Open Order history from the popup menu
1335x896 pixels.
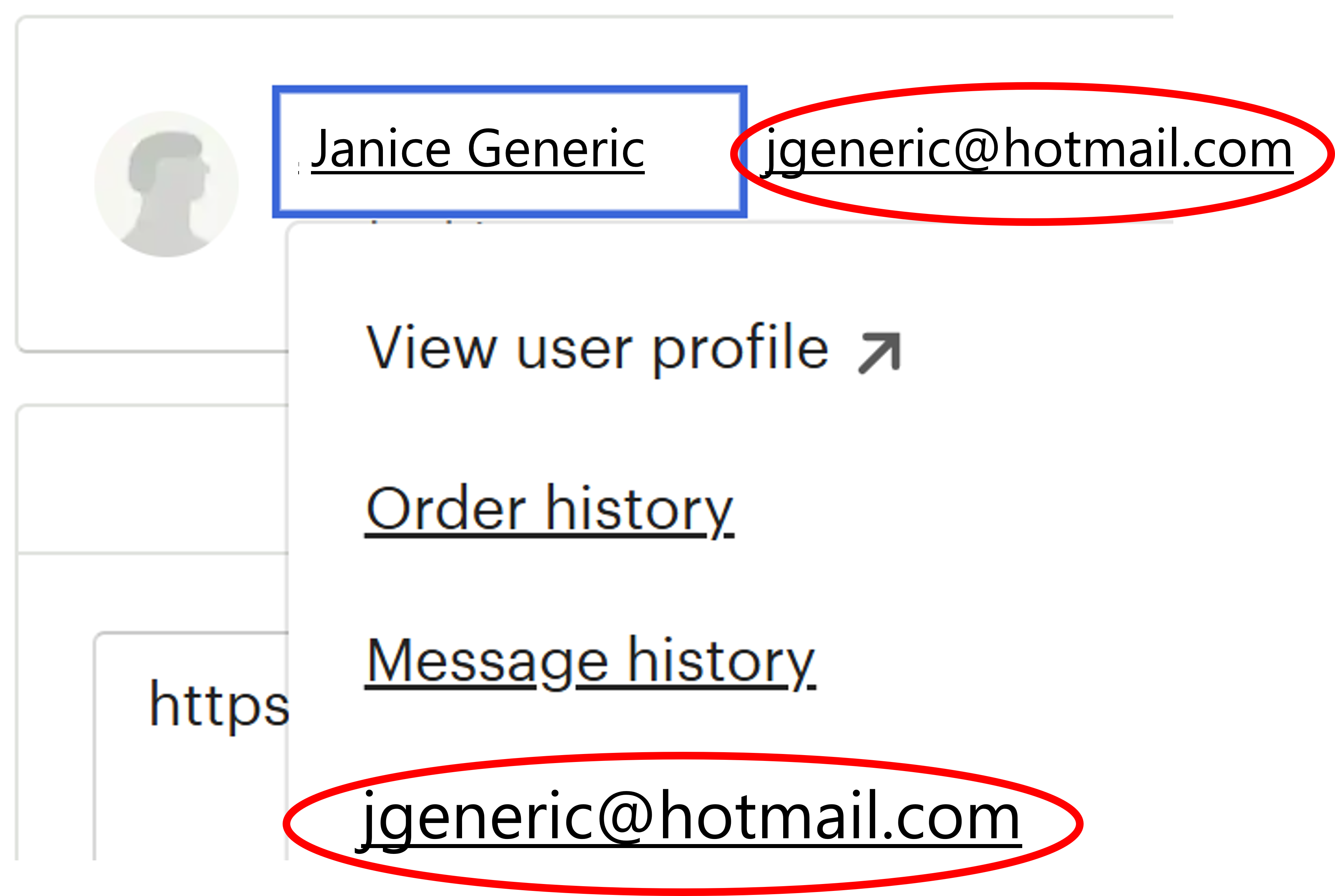[x=549, y=508]
